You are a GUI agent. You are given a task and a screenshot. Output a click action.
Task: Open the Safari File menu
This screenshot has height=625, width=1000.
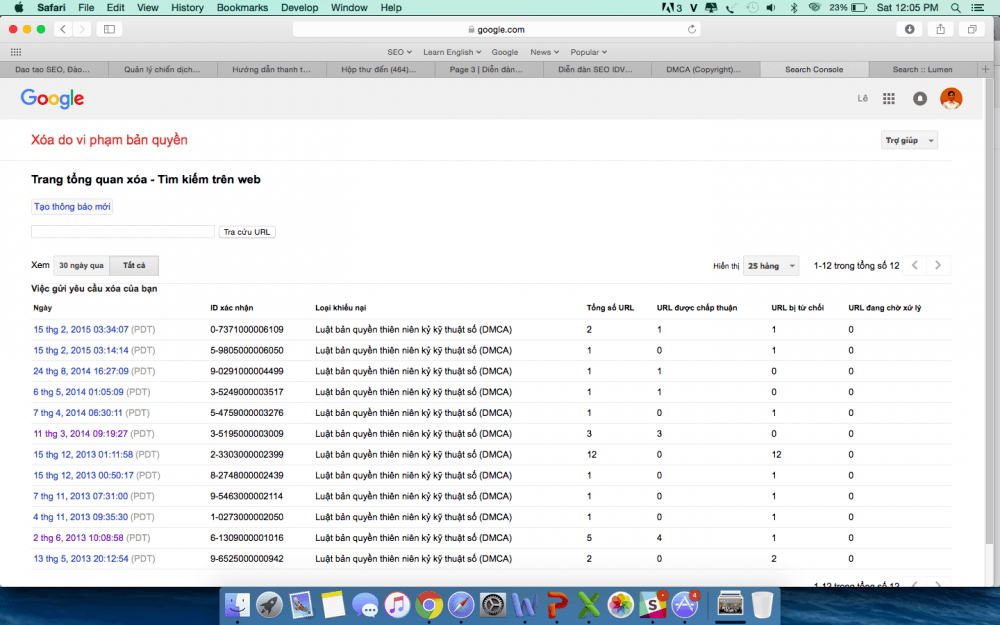(x=86, y=8)
